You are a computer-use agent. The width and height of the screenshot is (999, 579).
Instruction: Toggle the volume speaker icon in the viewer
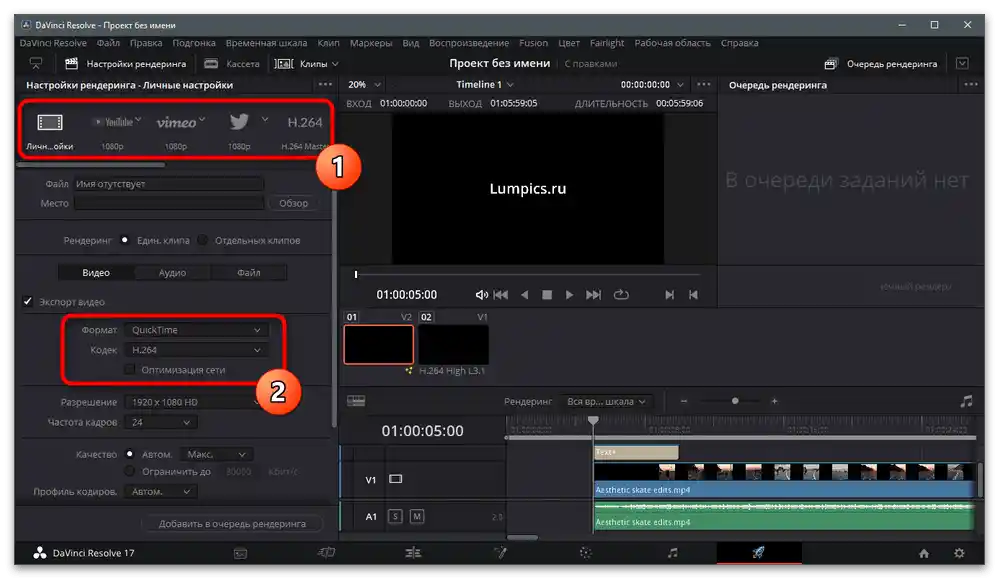[x=482, y=295]
